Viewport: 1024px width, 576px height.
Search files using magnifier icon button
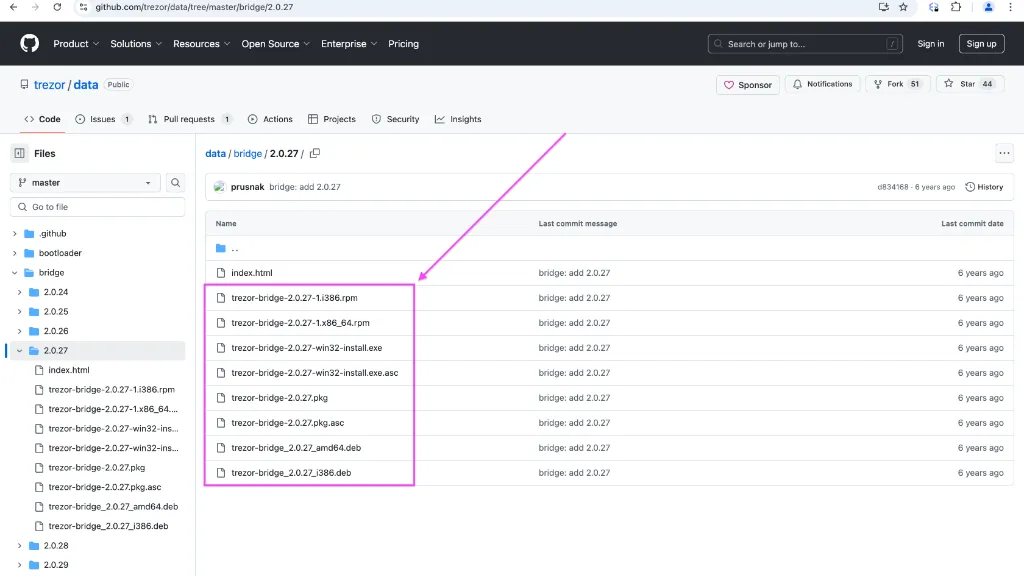click(175, 183)
